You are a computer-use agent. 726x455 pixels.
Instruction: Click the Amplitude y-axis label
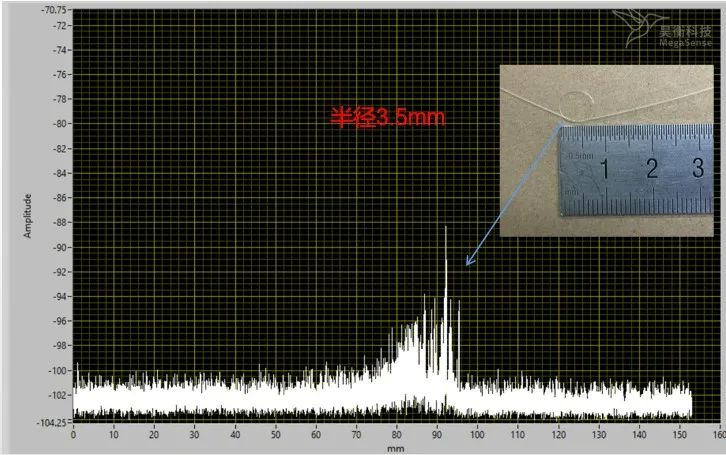[28, 215]
